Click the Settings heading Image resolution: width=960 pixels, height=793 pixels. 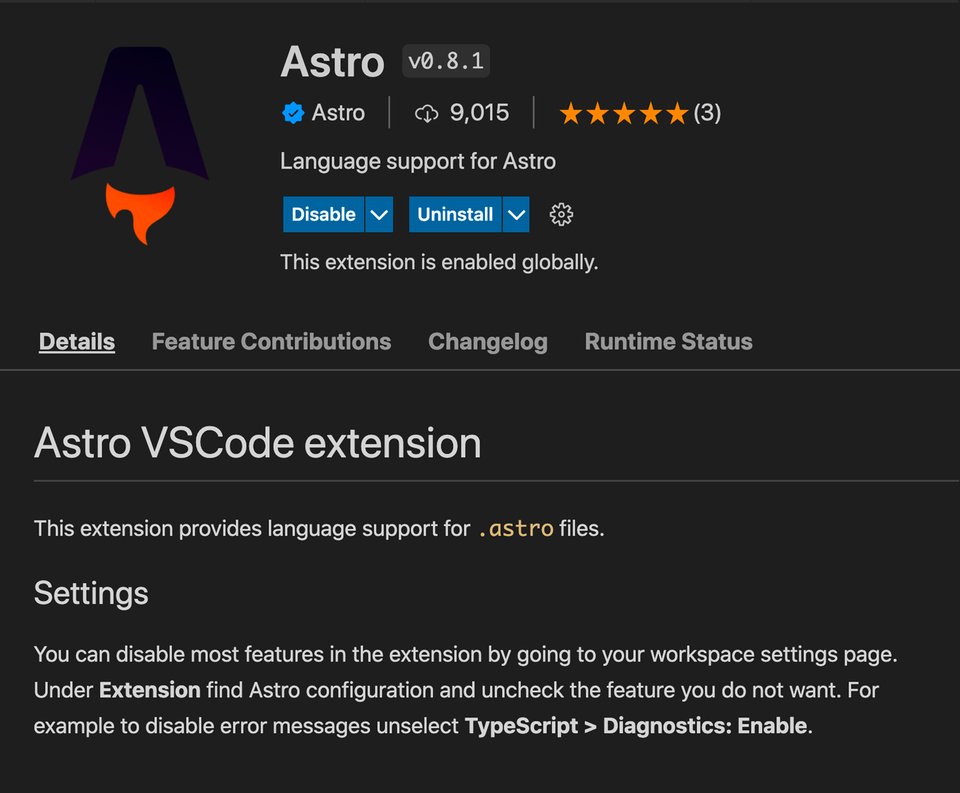pyautogui.click(x=91, y=593)
